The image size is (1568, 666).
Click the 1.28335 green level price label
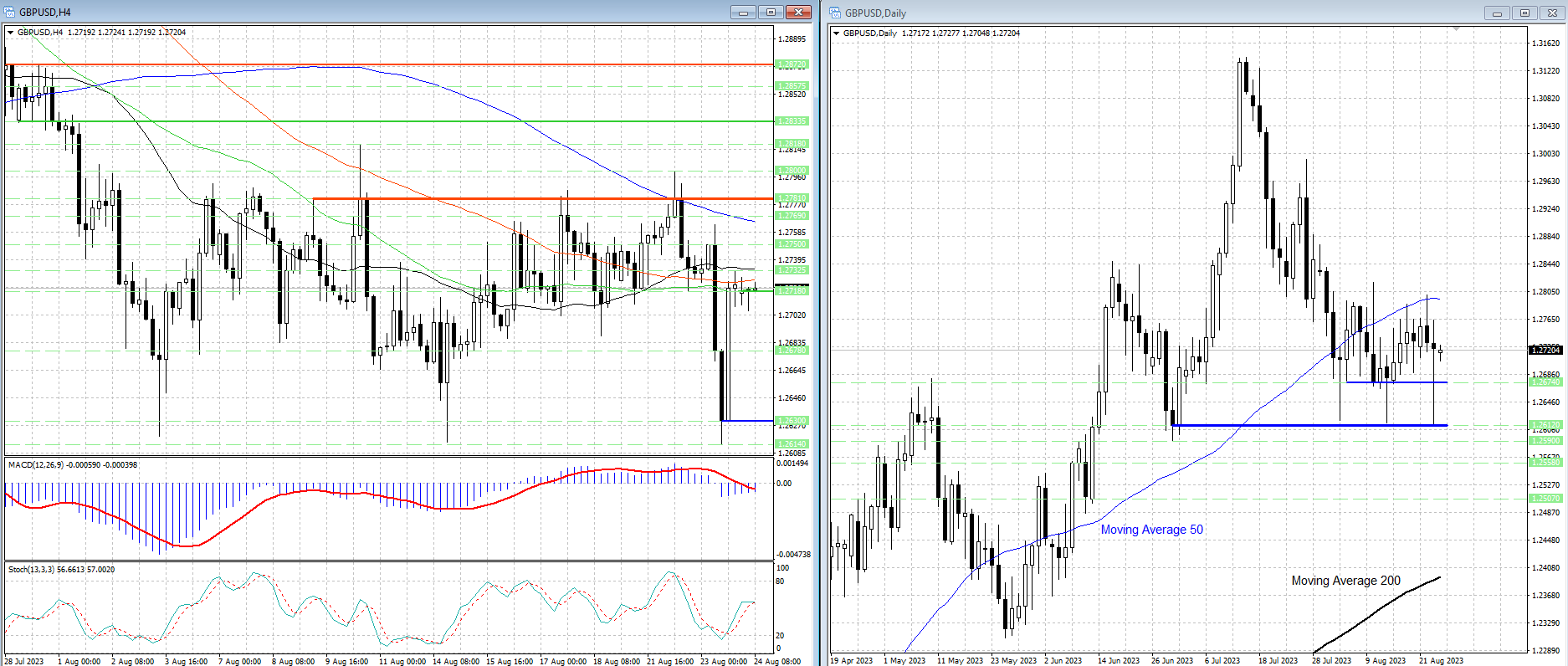tap(792, 121)
